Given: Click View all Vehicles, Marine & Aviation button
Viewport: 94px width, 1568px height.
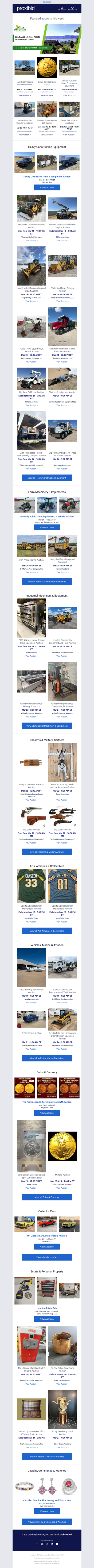Looking at the screenshot, I should (47, 1058).
